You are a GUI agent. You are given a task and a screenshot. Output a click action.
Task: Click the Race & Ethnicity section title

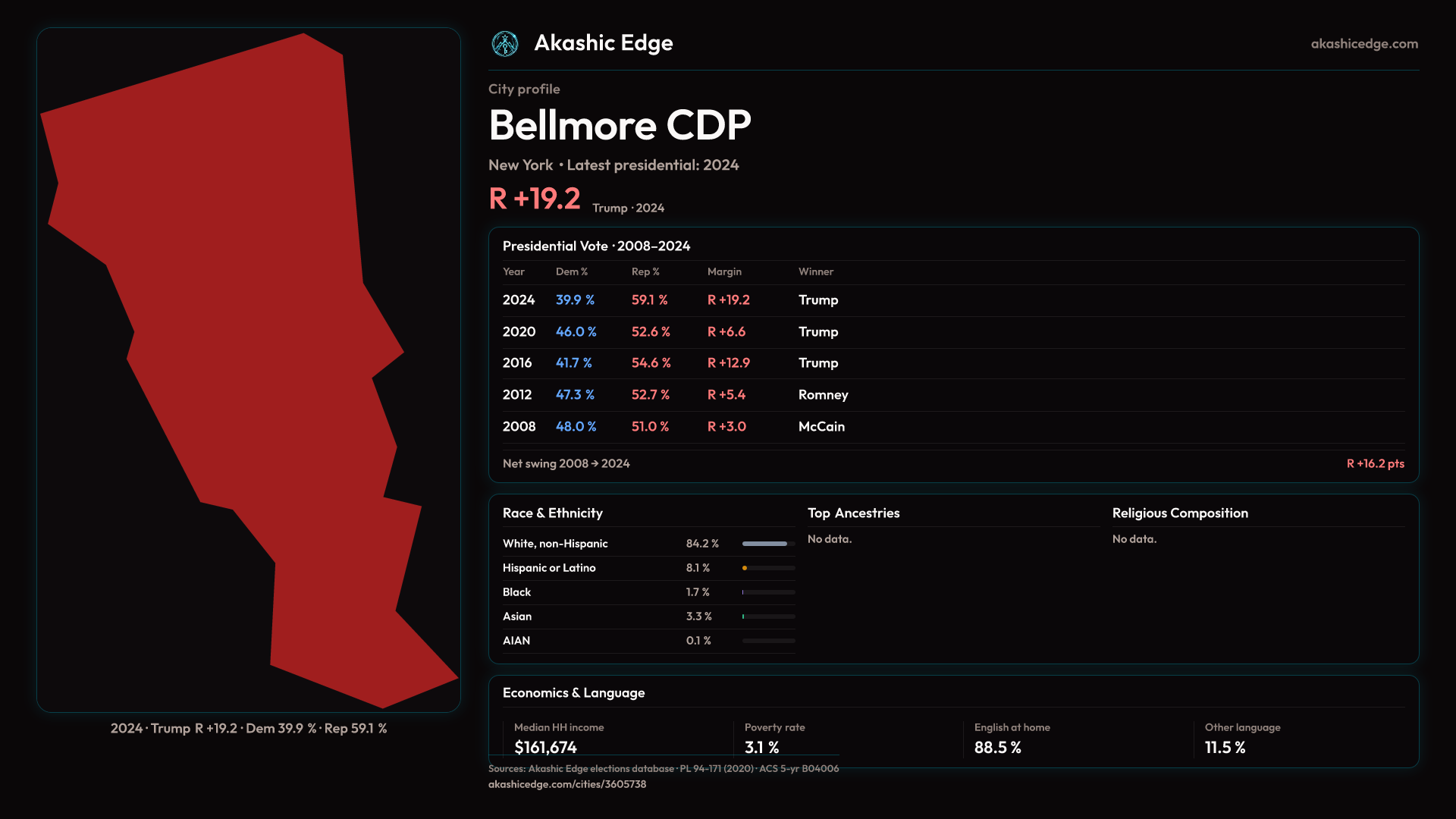(x=552, y=513)
